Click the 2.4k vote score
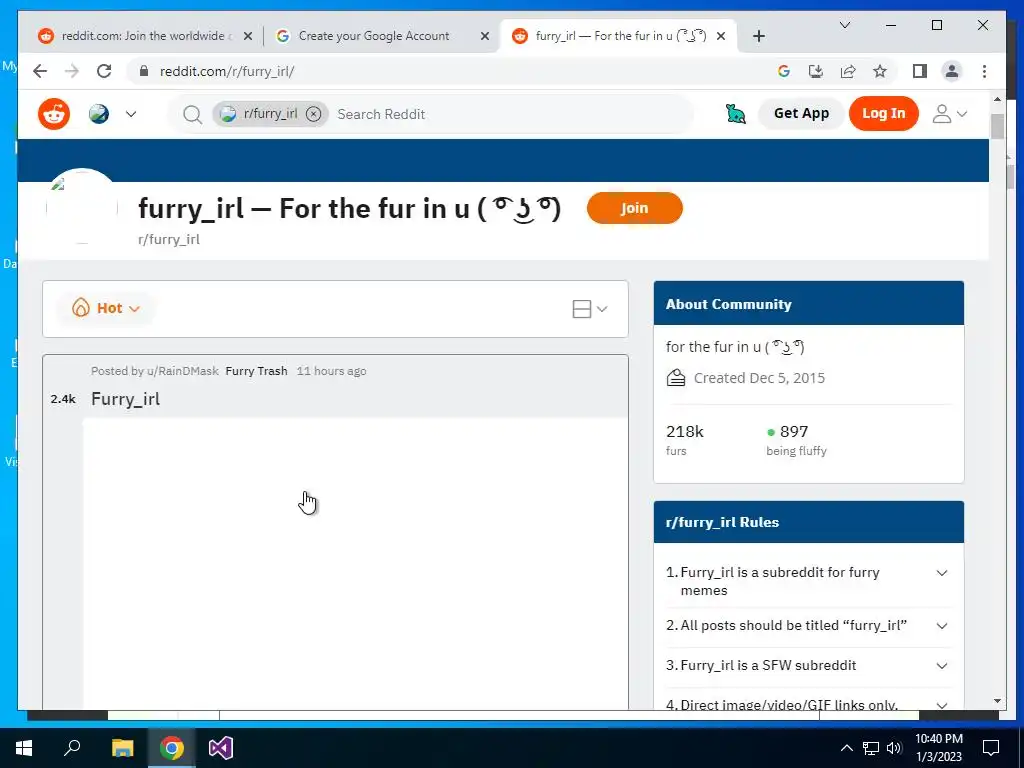Image resolution: width=1024 pixels, height=768 pixels. [63, 399]
